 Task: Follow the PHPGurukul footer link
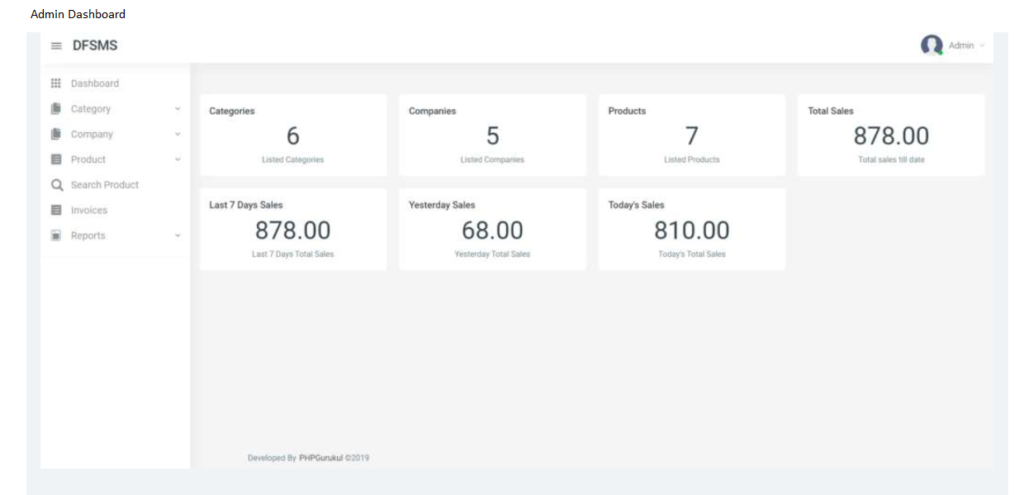[321, 458]
